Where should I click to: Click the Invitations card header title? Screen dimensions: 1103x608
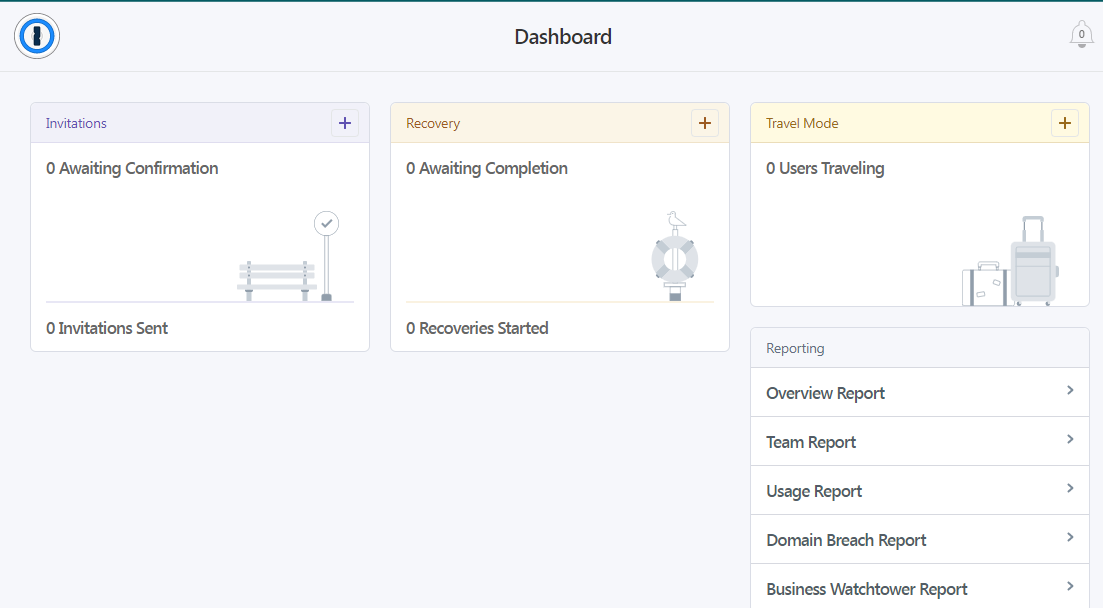click(76, 123)
